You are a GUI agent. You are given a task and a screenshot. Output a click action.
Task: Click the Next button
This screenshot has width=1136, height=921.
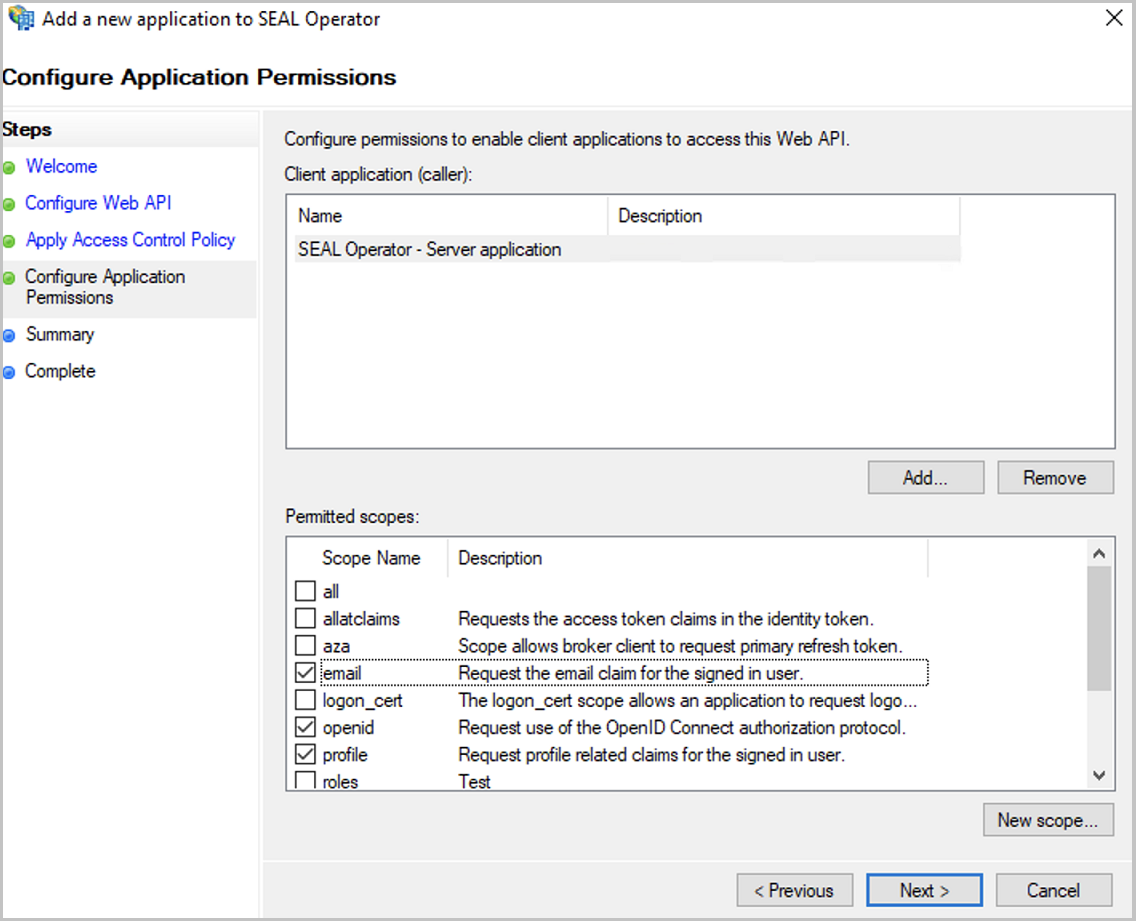coord(923,889)
